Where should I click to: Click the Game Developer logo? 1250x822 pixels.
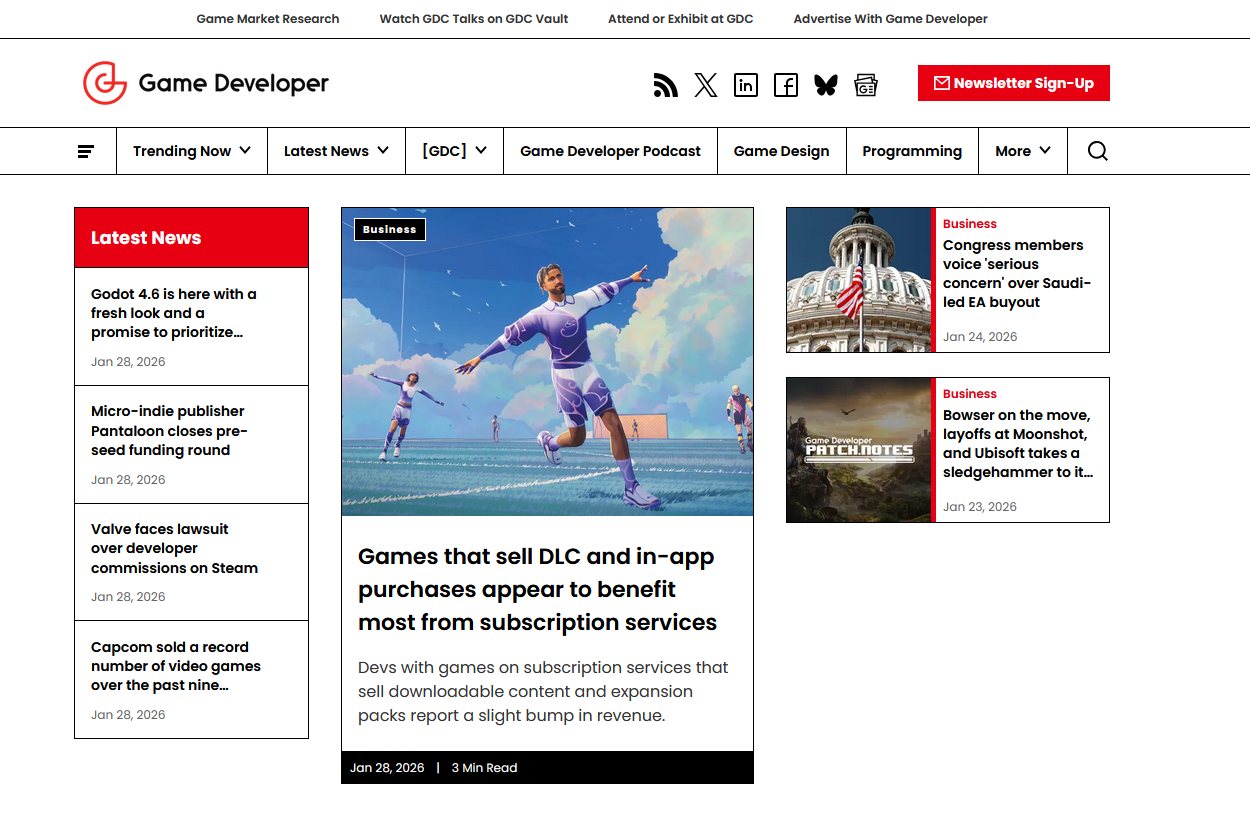tap(206, 83)
